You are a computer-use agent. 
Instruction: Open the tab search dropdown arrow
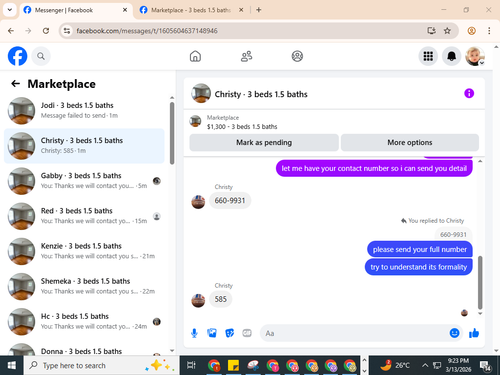point(10,10)
